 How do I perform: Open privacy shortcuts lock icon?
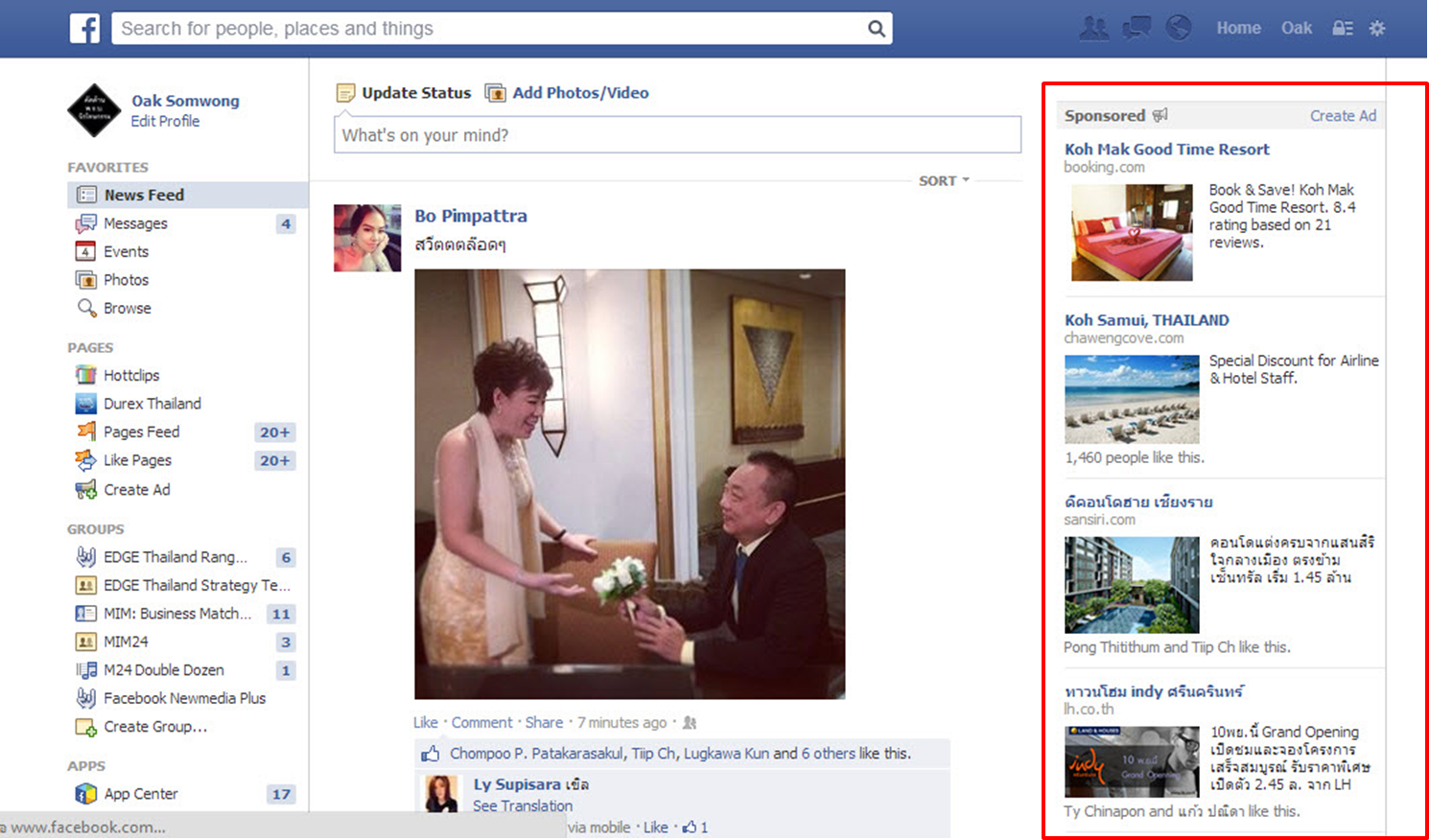[x=1343, y=29]
